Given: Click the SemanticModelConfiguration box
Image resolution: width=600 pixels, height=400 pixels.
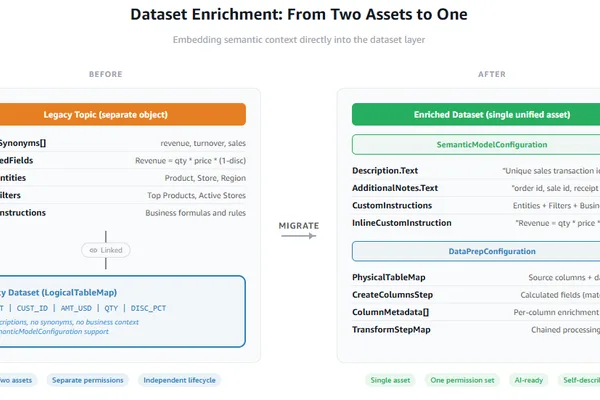Looking at the screenshot, I should [x=476, y=145].
